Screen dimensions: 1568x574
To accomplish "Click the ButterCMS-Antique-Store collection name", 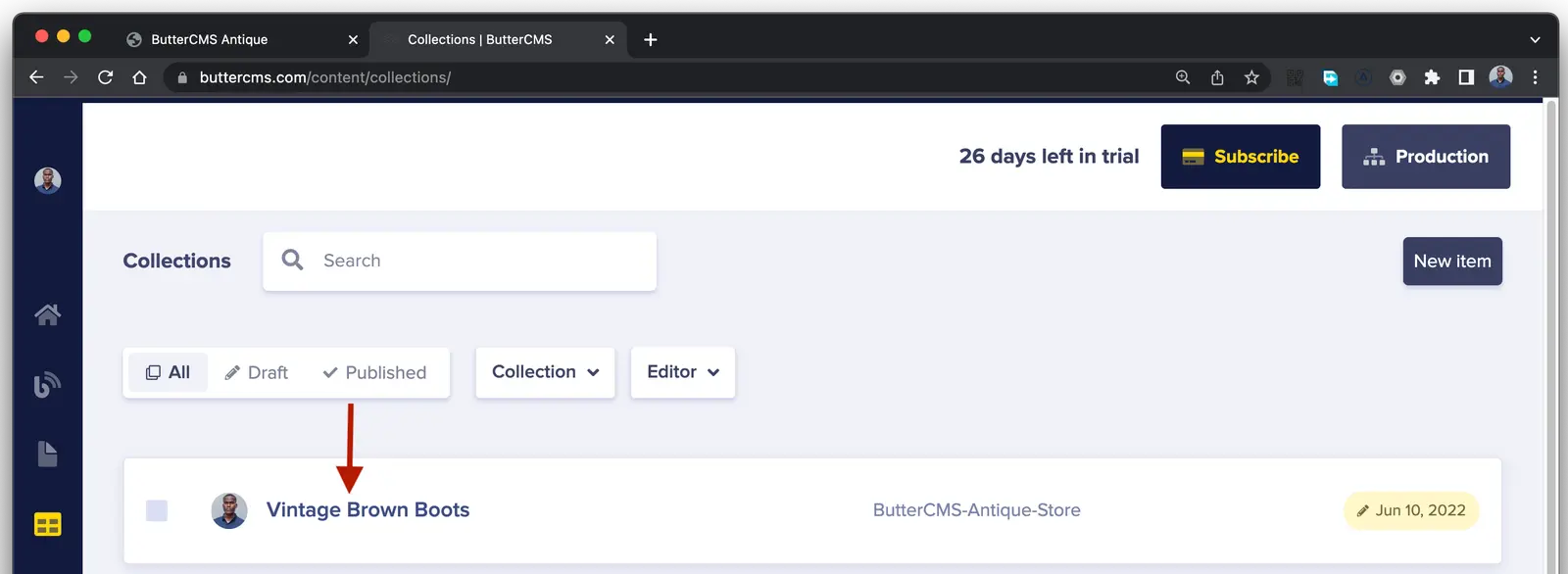I will coord(977,510).
